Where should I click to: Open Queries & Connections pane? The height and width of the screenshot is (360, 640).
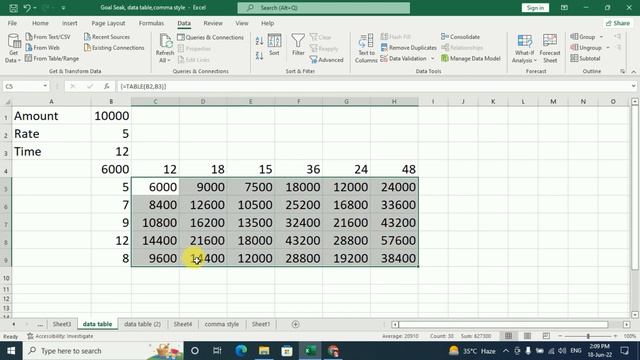coord(211,37)
